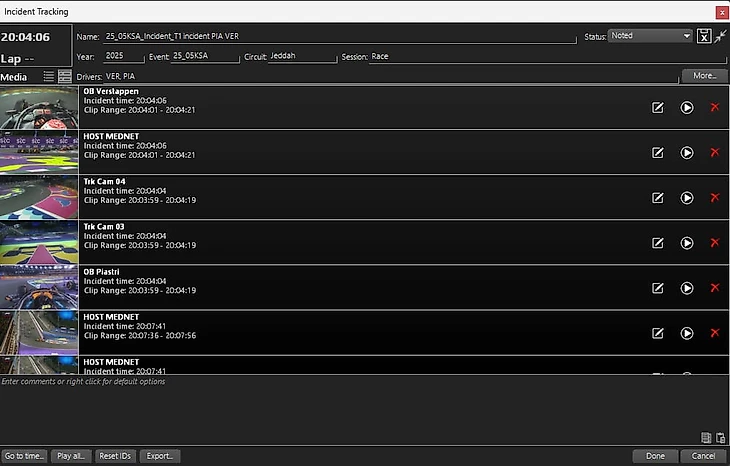Click the Cancel button

(x=703, y=456)
